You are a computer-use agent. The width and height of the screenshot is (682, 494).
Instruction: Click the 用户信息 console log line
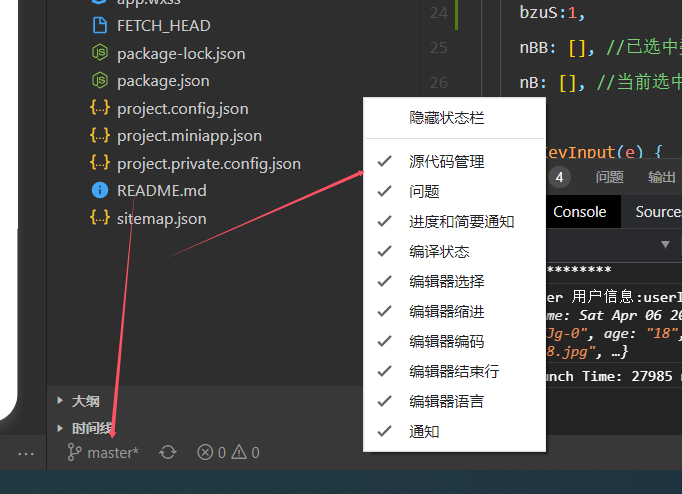pos(614,297)
